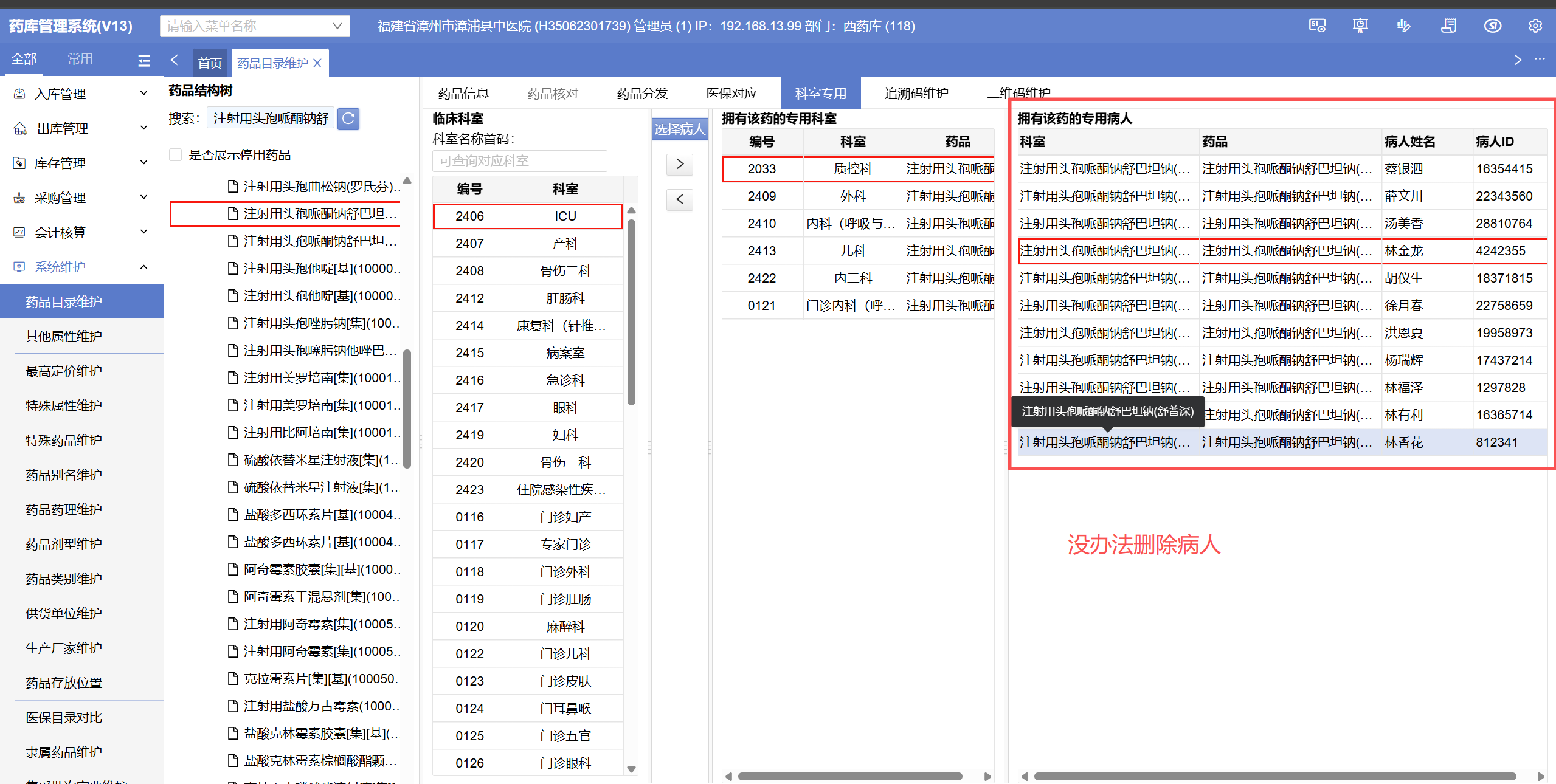This screenshot has width=1556, height=784.
Task: Click the refresh icon next to search box
Action: [x=348, y=119]
